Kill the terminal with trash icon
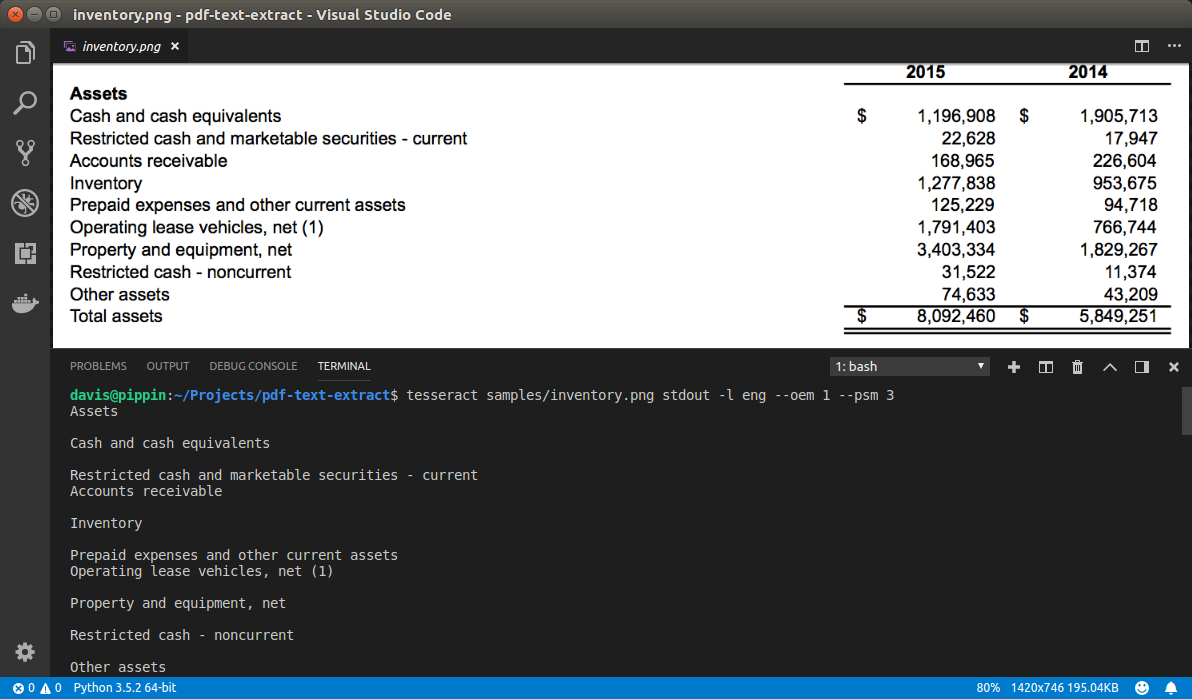The width and height of the screenshot is (1192, 699). [x=1077, y=367]
